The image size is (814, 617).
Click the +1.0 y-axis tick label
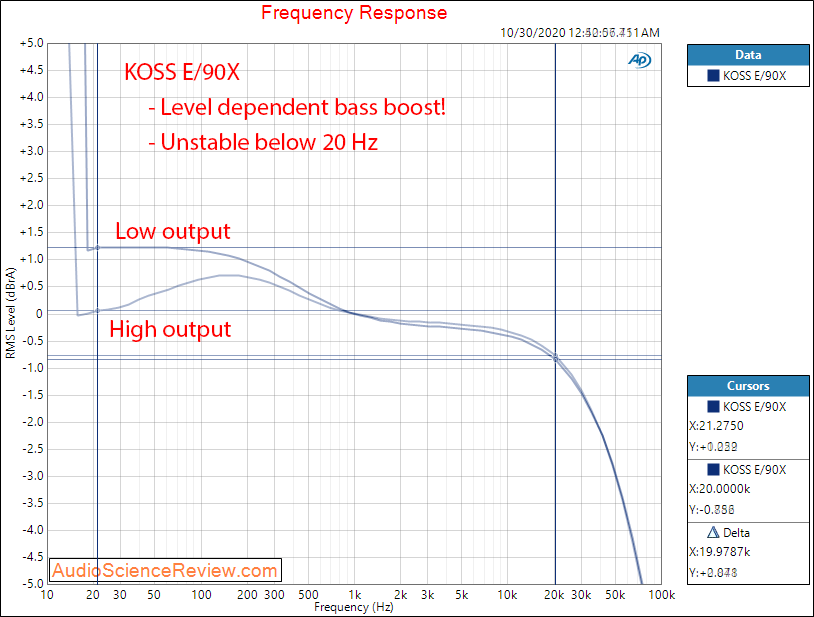[x=32, y=259]
